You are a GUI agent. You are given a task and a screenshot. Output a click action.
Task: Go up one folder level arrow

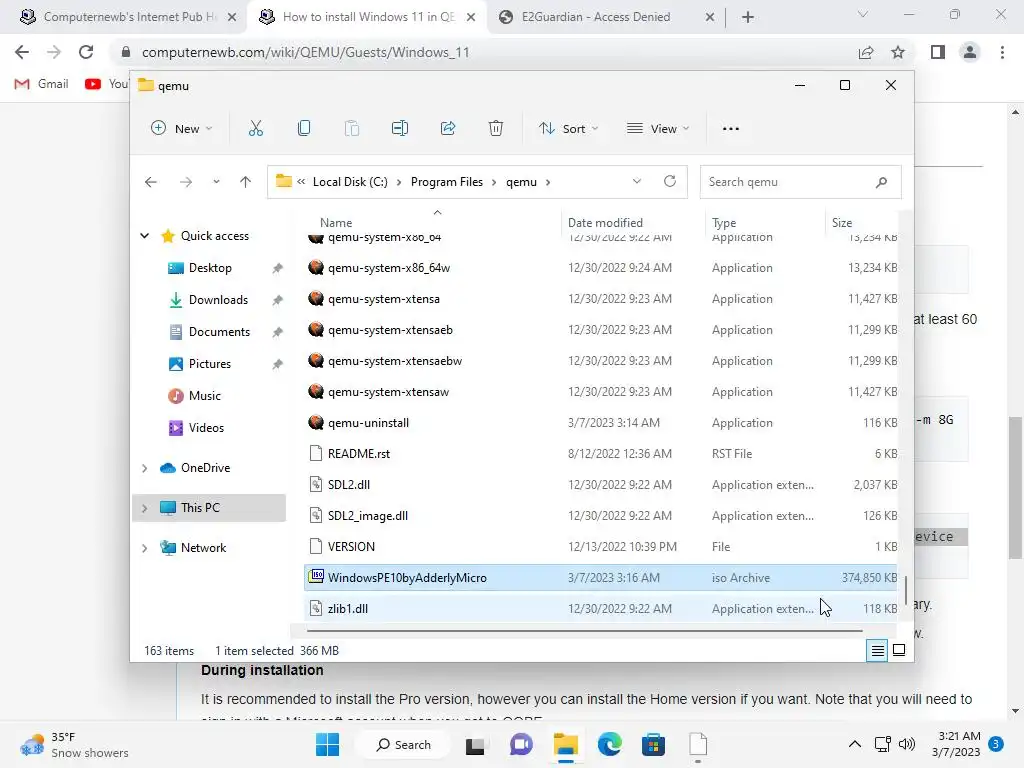tap(246, 182)
